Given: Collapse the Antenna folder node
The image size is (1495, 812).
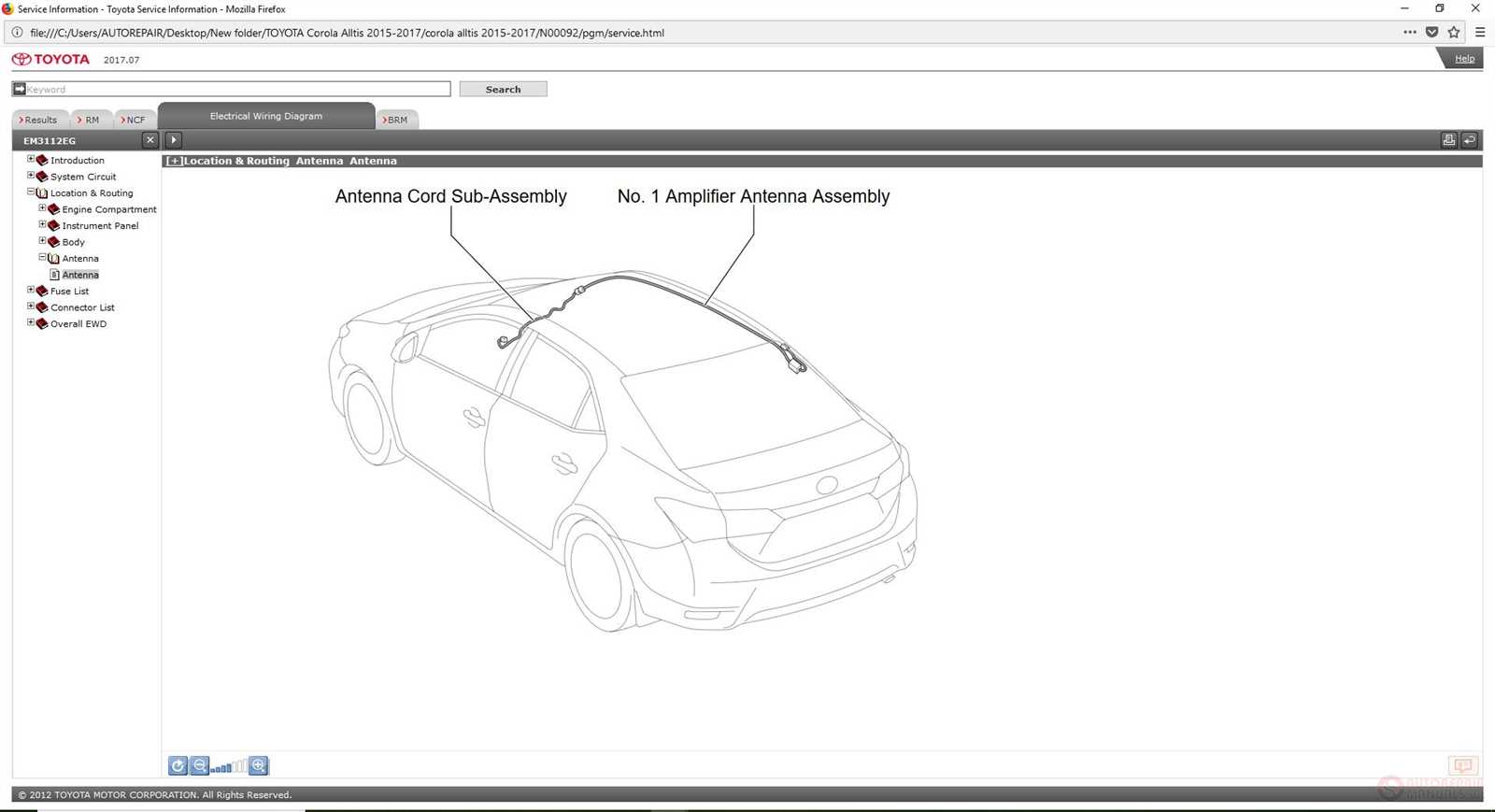Looking at the screenshot, I should 42,258.
